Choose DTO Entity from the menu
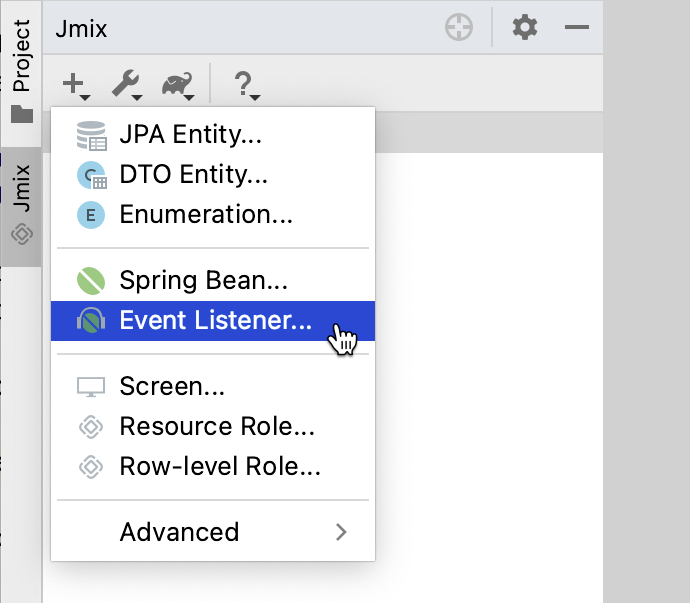Screen dimensions: 690x603 click(x=193, y=175)
